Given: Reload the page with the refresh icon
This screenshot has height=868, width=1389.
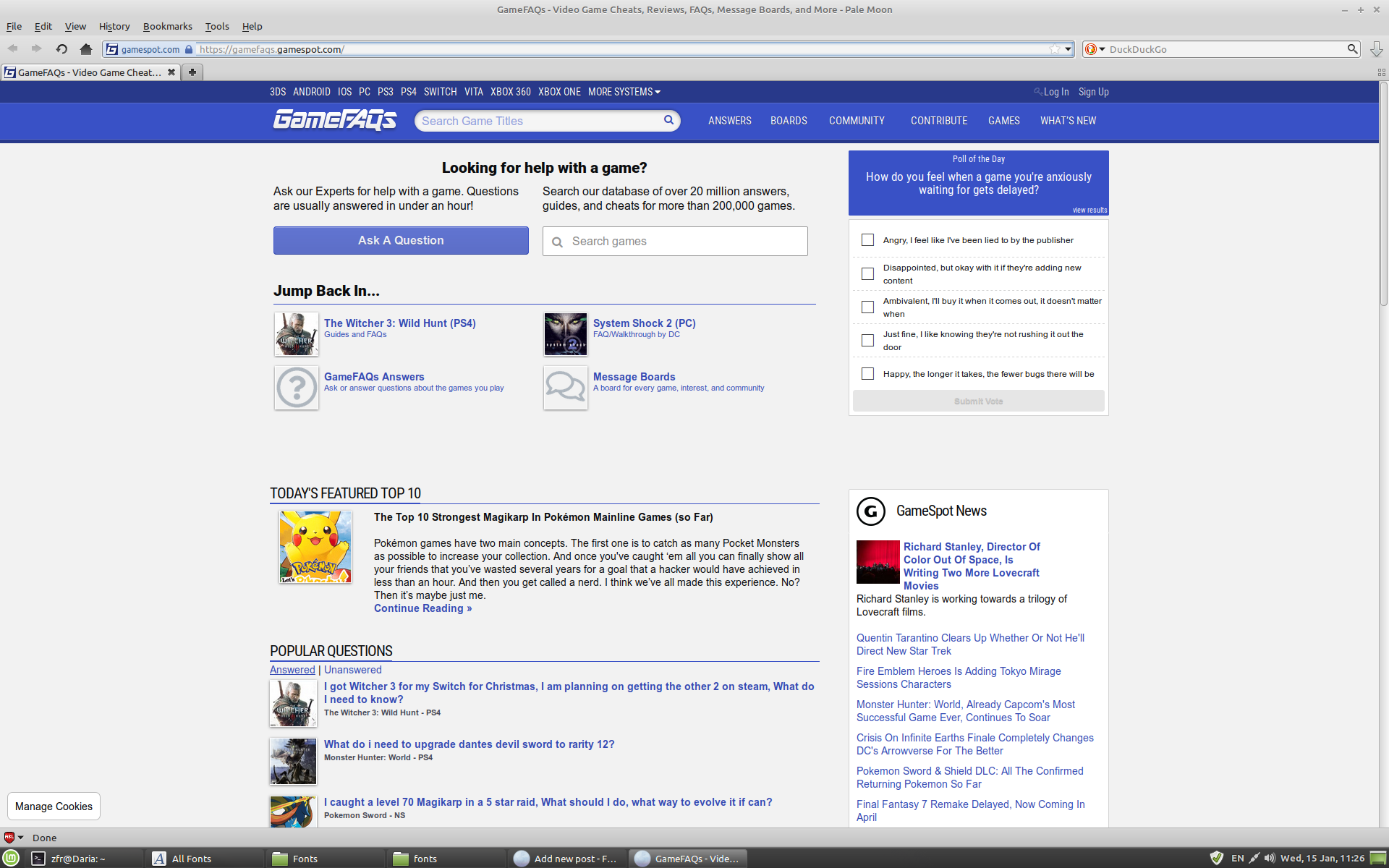Looking at the screenshot, I should tap(61, 49).
